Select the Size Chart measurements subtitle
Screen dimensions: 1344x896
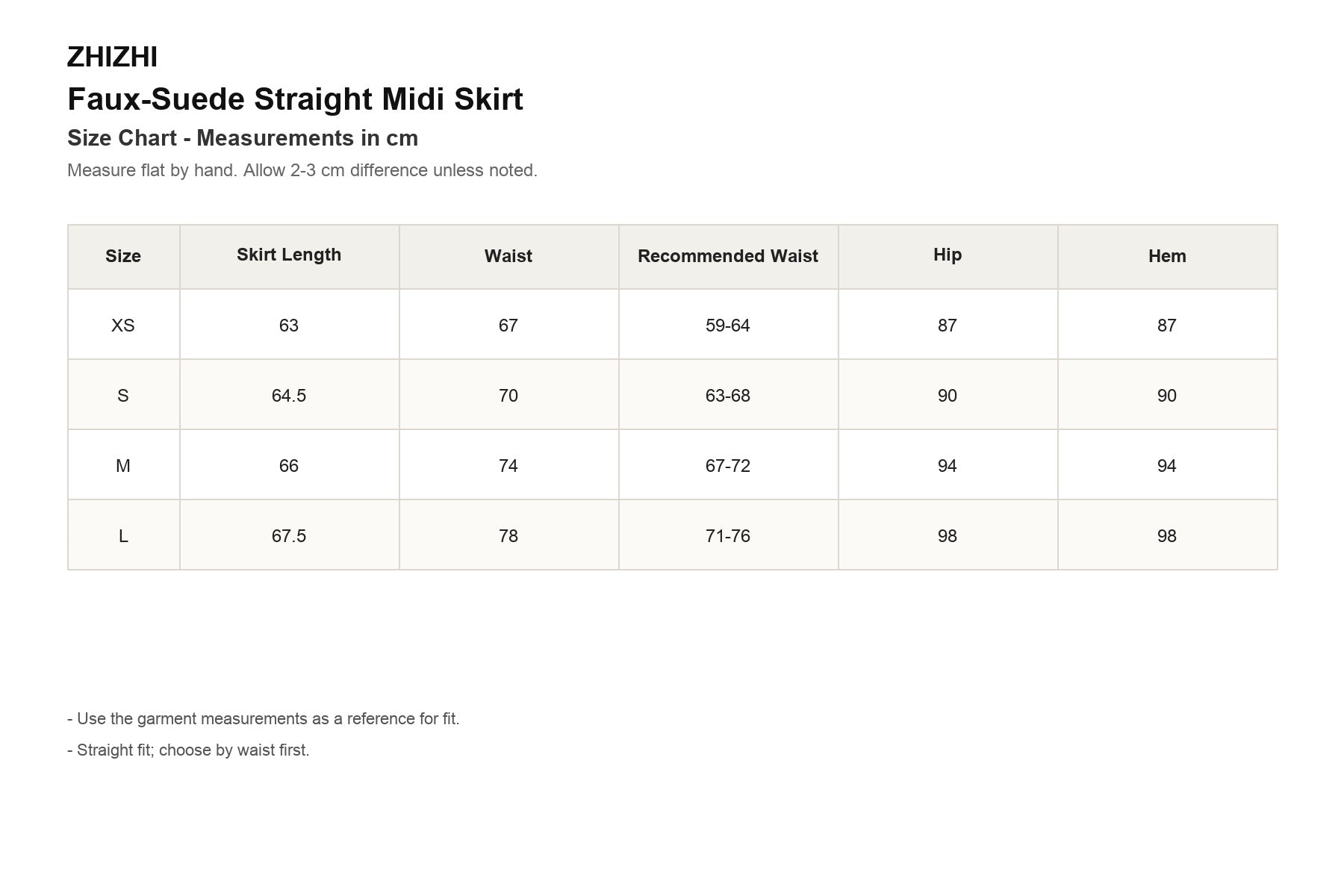tap(243, 138)
